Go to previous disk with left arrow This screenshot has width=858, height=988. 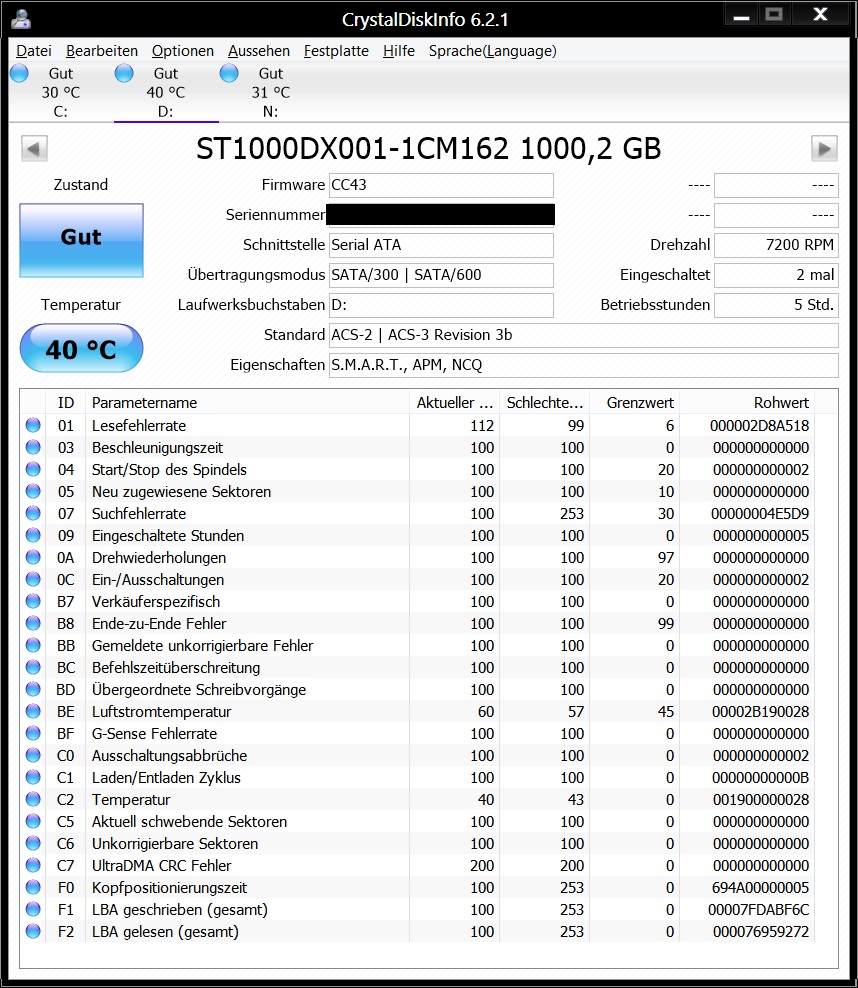(x=34, y=149)
